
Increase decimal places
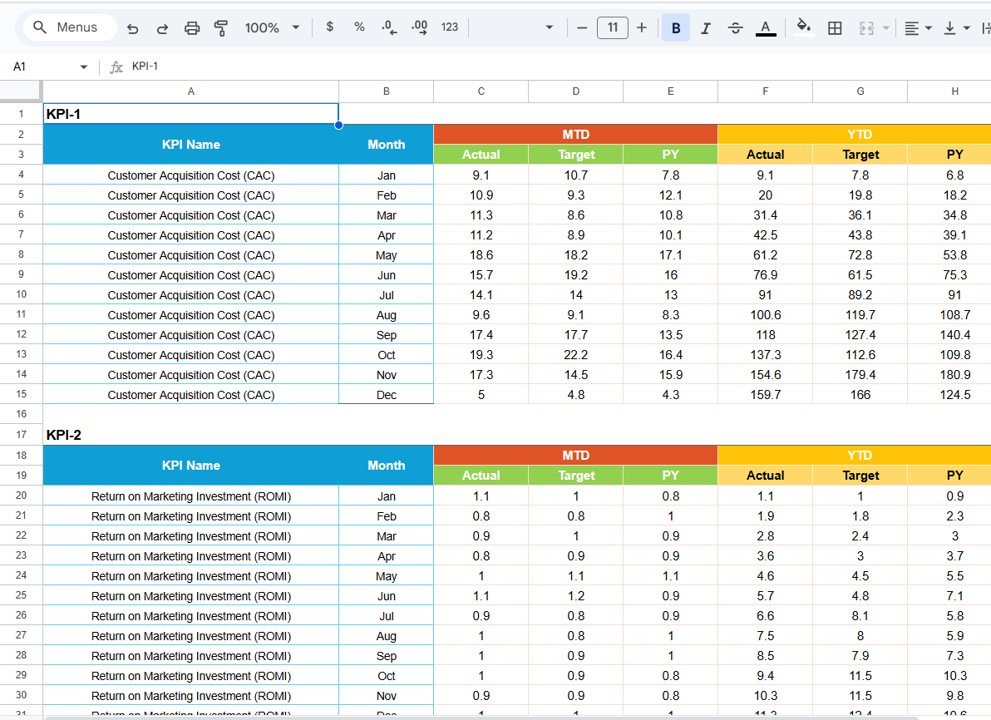pyautogui.click(x=419, y=27)
